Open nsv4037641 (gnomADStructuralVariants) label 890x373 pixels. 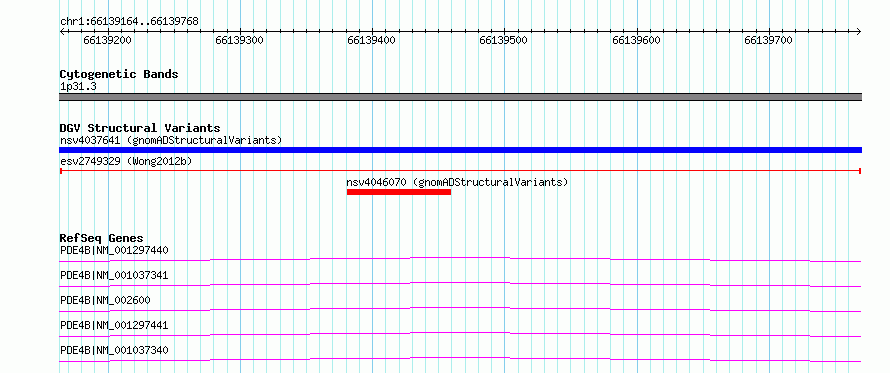[171, 140]
